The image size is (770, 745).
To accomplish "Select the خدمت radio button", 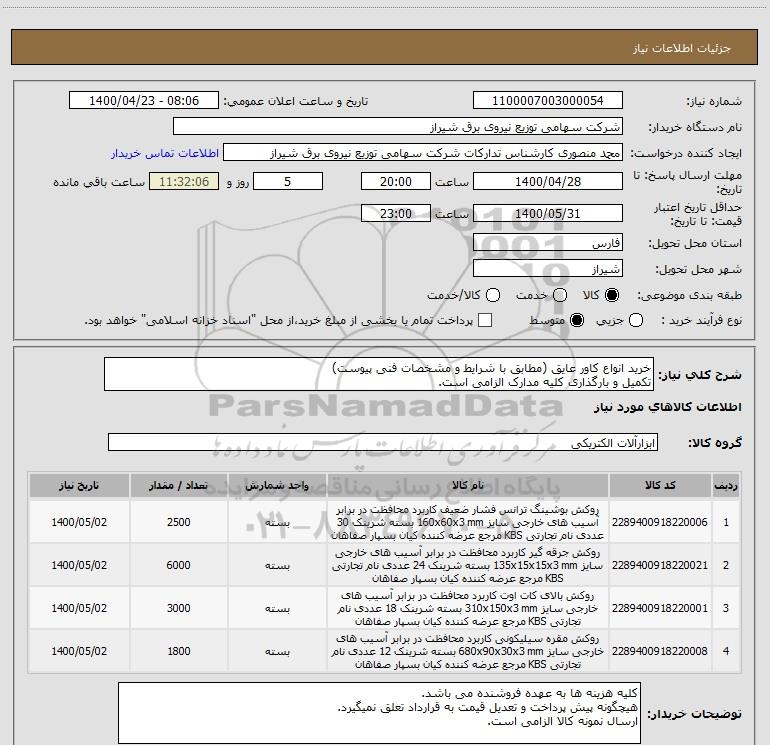I will 560,295.
